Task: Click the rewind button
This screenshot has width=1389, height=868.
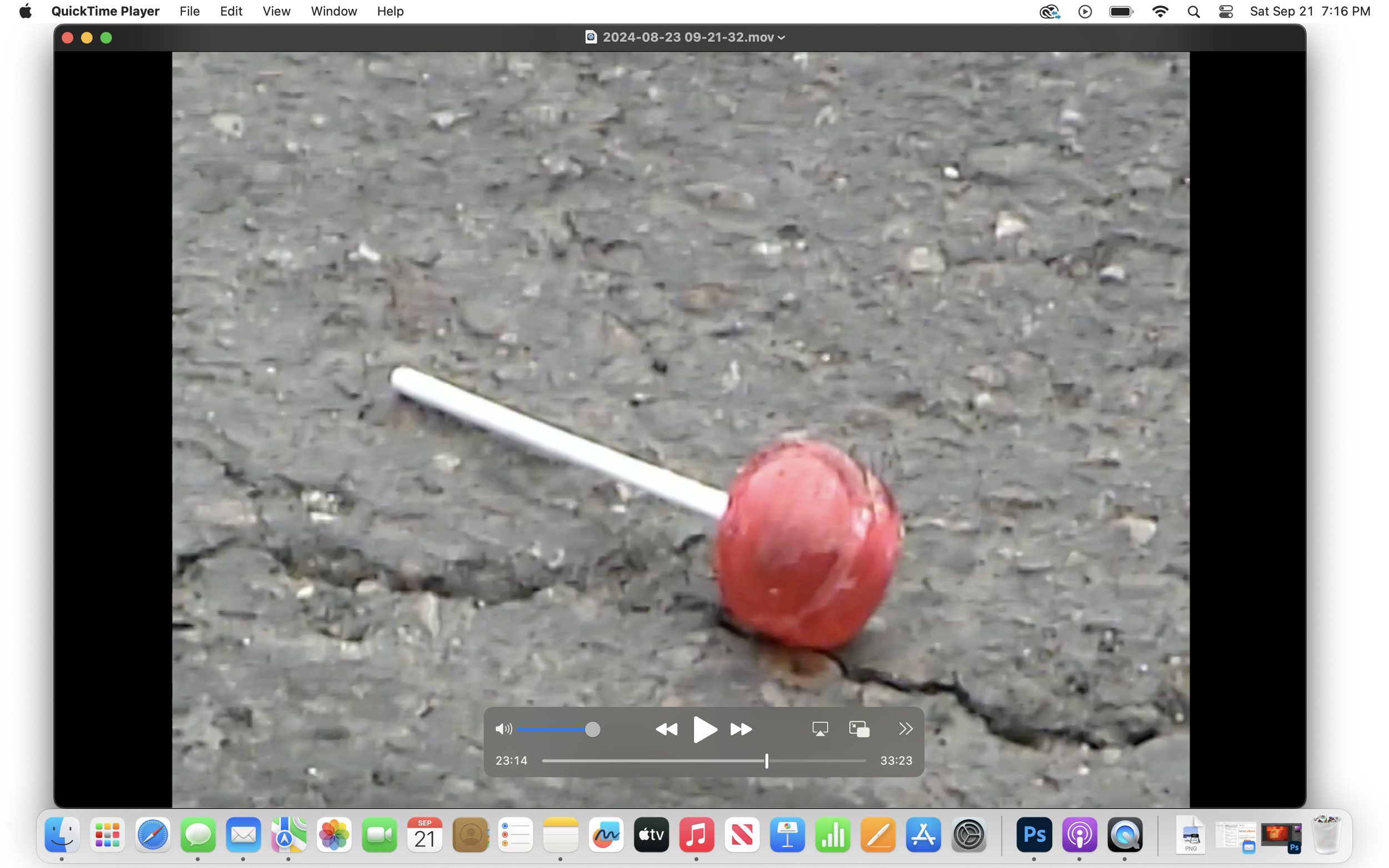Action: pyautogui.click(x=666, y=729)
